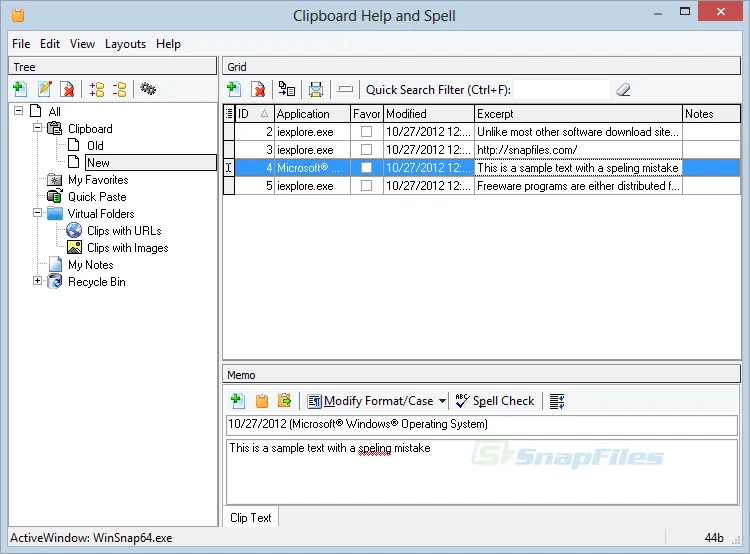The height and width of the screenshot is (554, 750).
Task: Sort by the Modified column header
Action: (x=429, y=113)
